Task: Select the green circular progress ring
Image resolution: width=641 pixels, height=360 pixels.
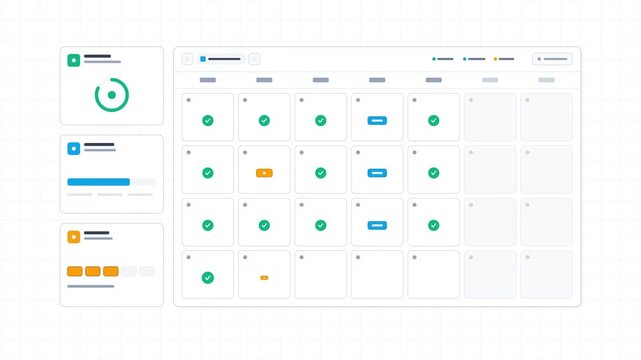Action: coord(112,95)
